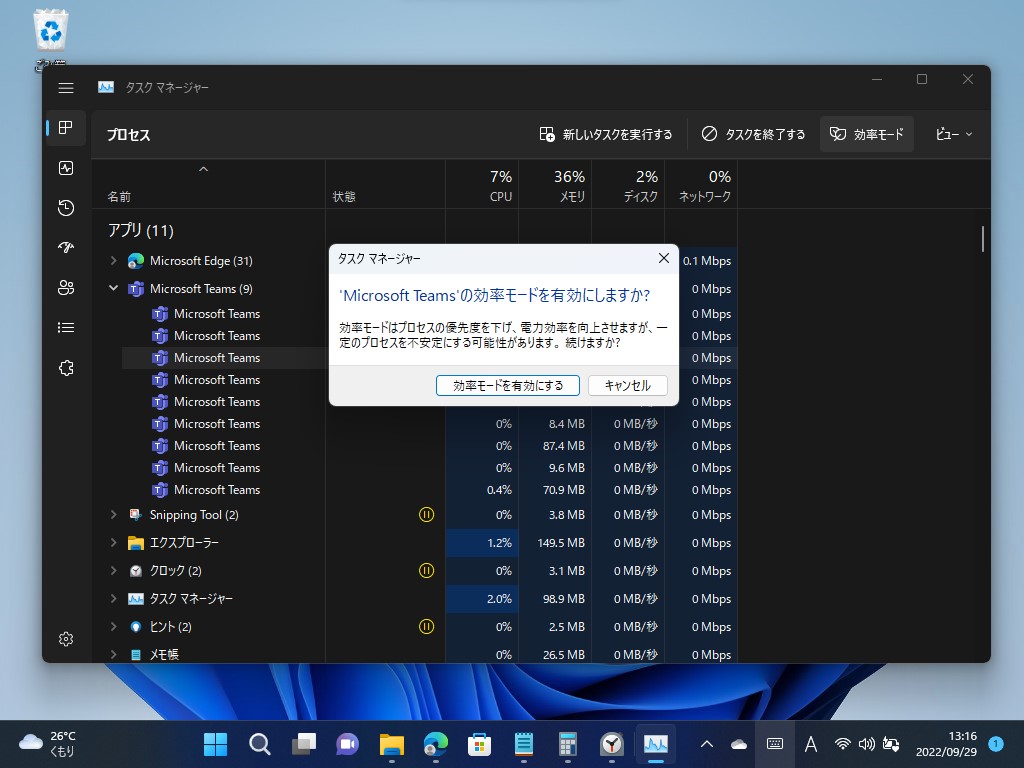Collapse the Microsoft Teams (9) group
Screen dimensions: 1024x768
[x=114, y=288]
